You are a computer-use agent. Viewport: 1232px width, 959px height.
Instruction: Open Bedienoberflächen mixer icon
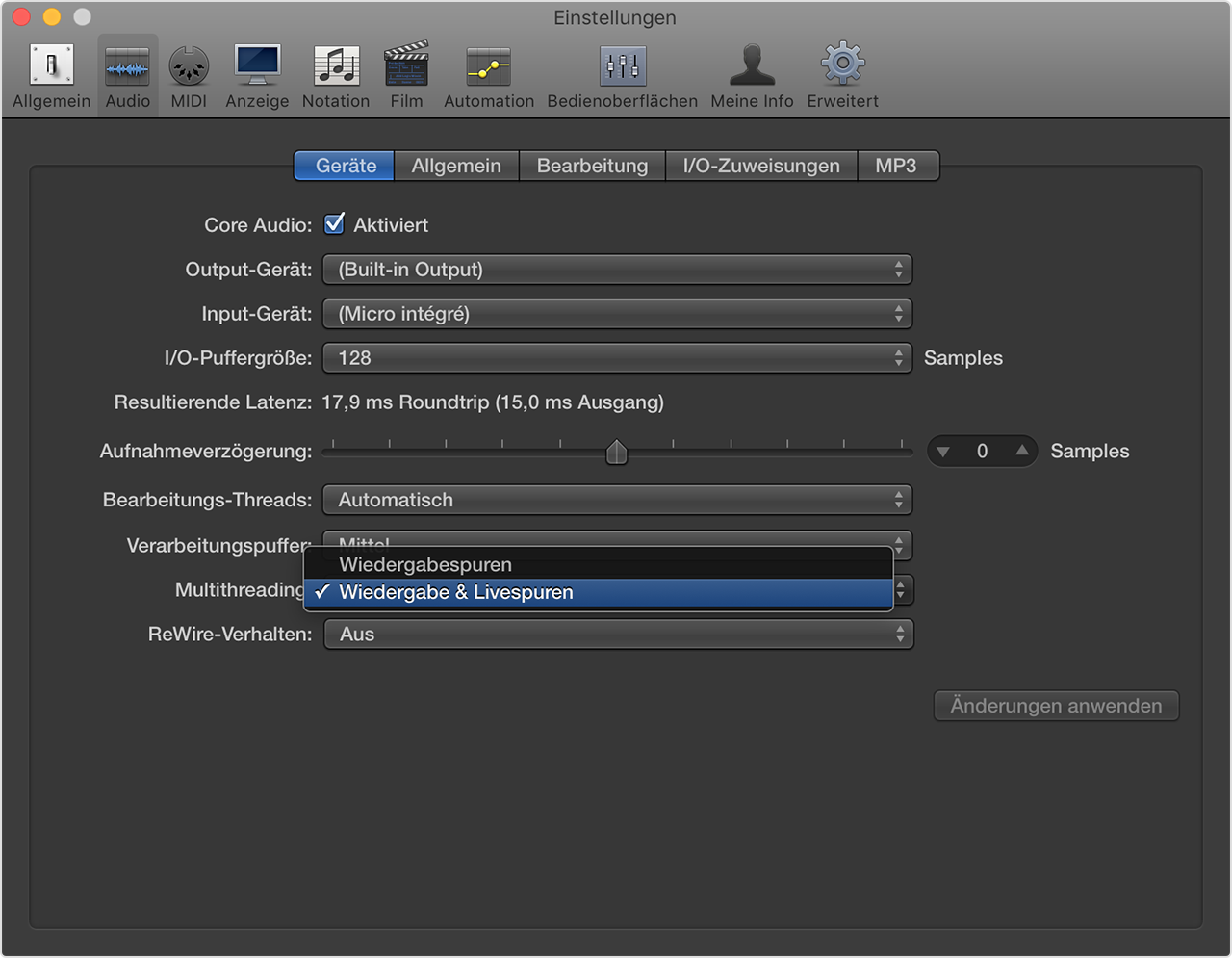(623, 66)
